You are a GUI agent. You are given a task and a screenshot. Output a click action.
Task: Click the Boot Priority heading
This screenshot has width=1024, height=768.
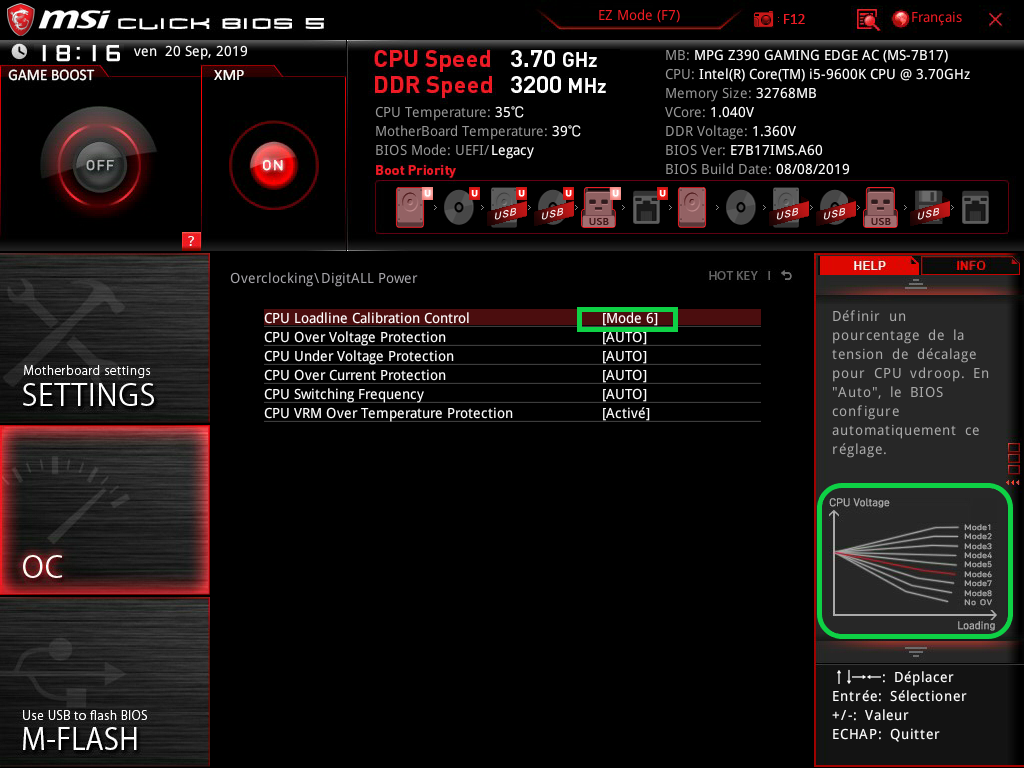415,170
